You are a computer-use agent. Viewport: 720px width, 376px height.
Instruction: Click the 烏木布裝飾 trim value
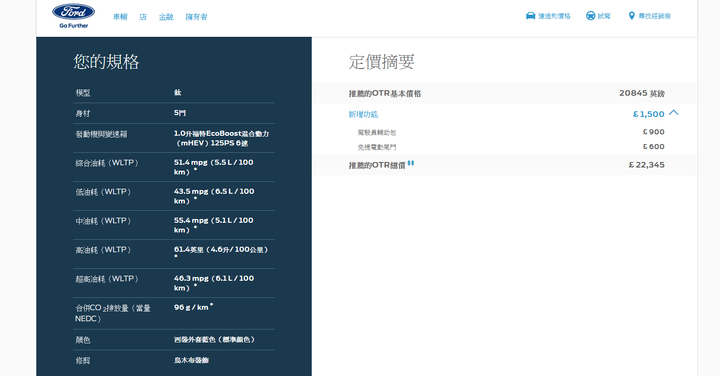click(191, 360)
